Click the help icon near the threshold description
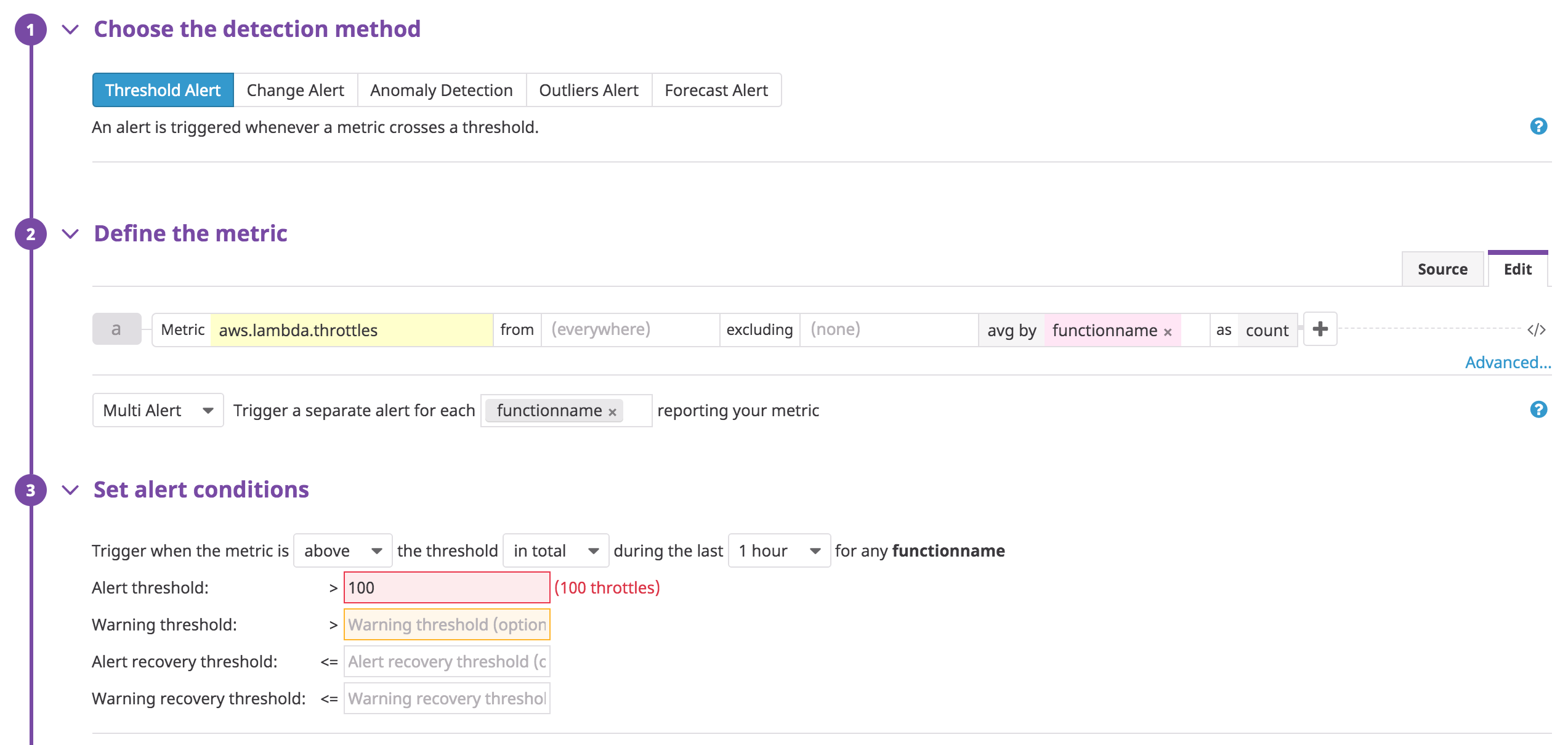 [1538, 126]
